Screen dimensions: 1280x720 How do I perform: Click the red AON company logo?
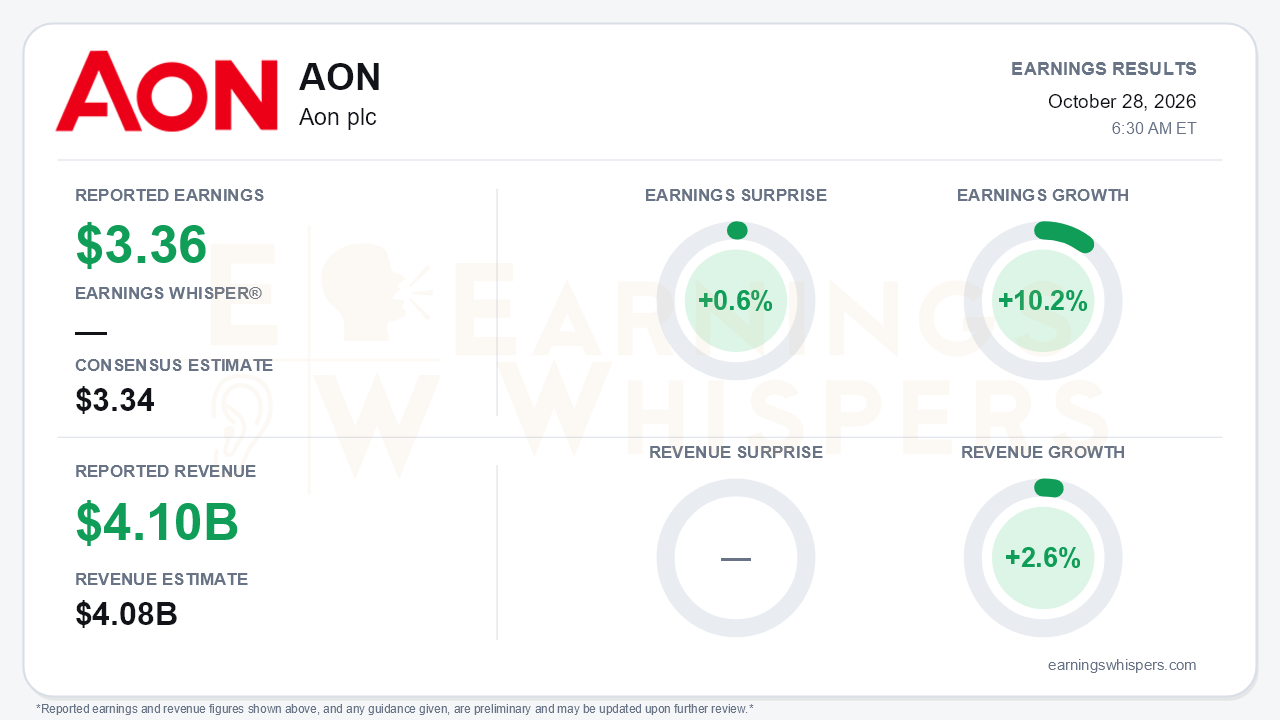click(166, 91)
